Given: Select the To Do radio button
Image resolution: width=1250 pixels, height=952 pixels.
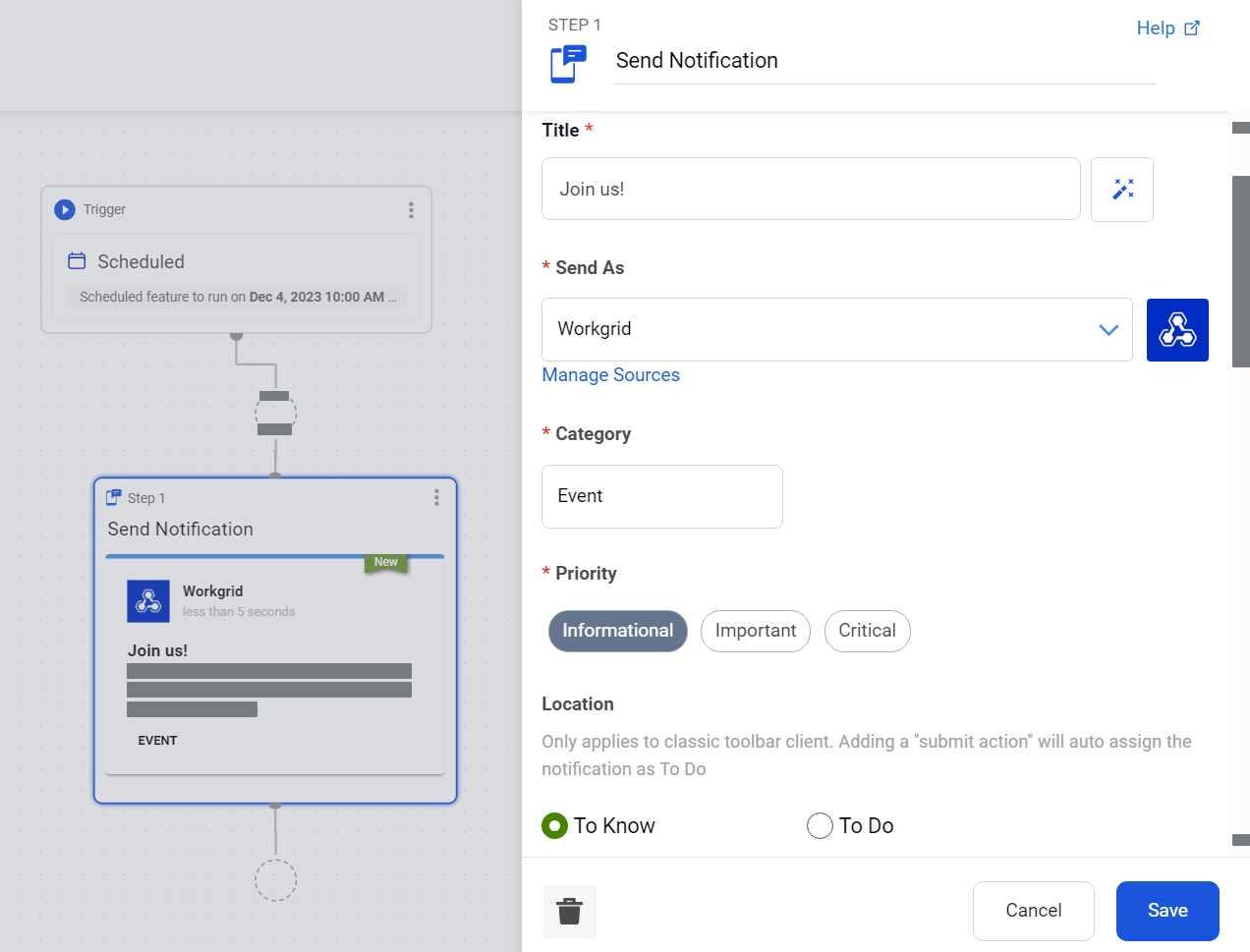Looking at the screenshot, I should click(820, 826).
